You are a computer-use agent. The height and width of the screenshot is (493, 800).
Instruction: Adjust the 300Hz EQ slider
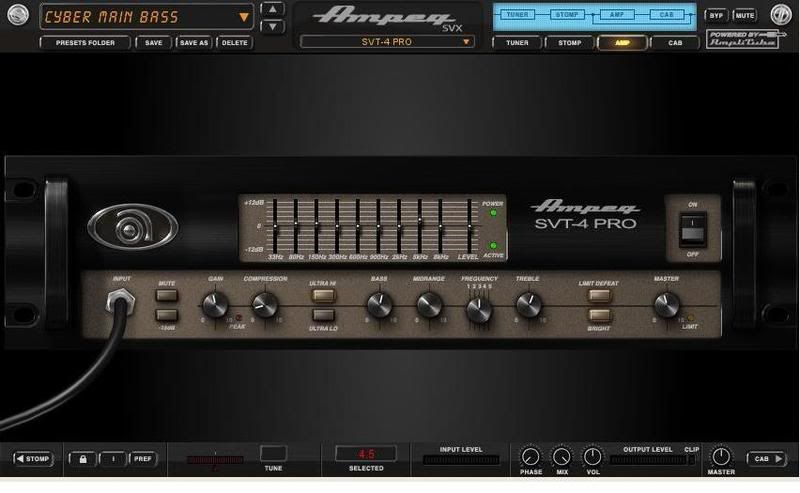click(x=337, y=226)
